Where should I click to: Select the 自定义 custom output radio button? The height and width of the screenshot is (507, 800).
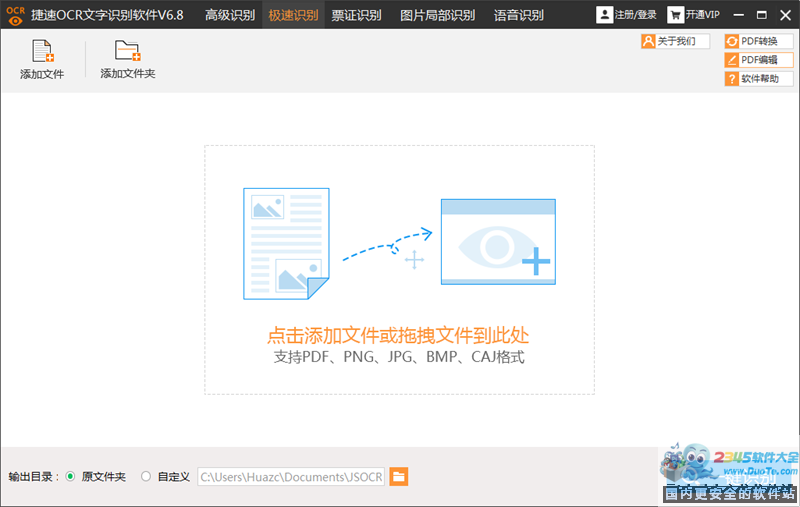pyautogui.click(x=146, y=477)
